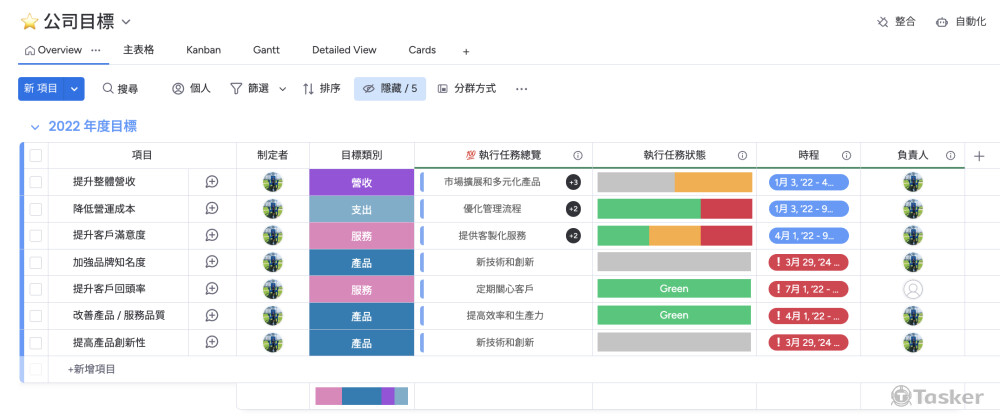The height and width of the screenshot is (417, 1000).
Task: Click info icon on 時程 column header
Action: pos(846,156)
